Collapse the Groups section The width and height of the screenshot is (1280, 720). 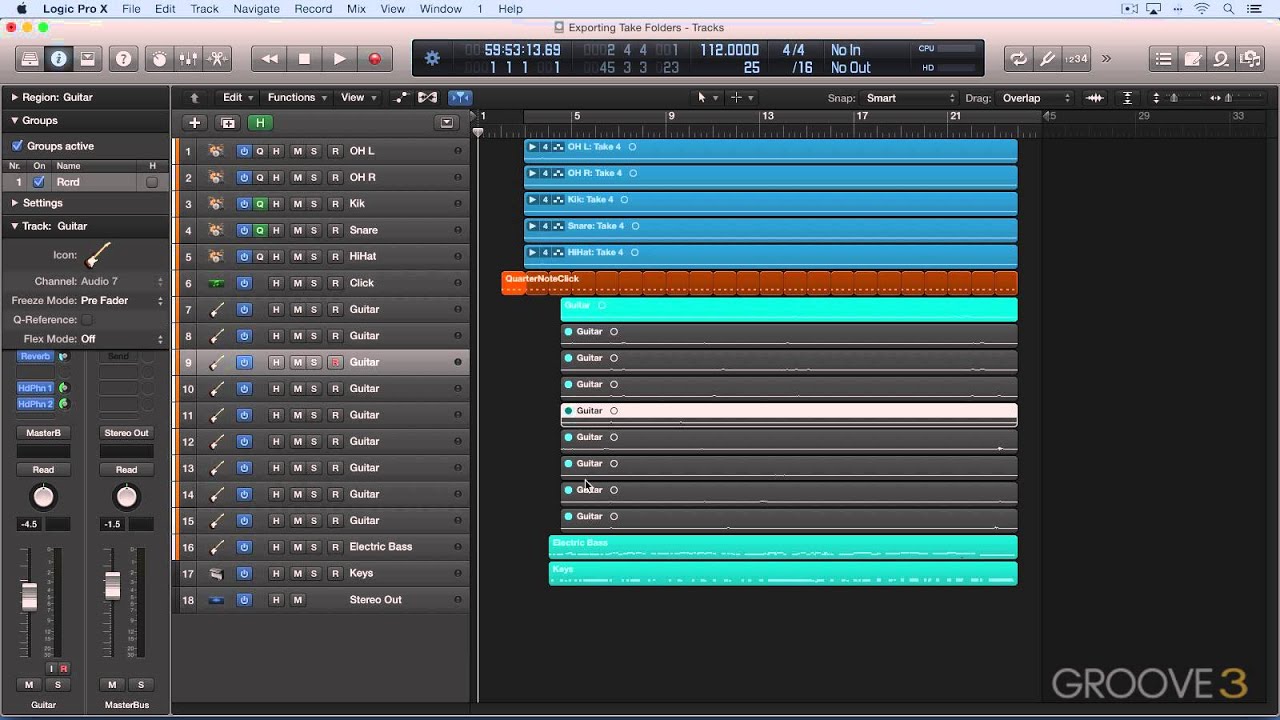click(x=15, y=120)
